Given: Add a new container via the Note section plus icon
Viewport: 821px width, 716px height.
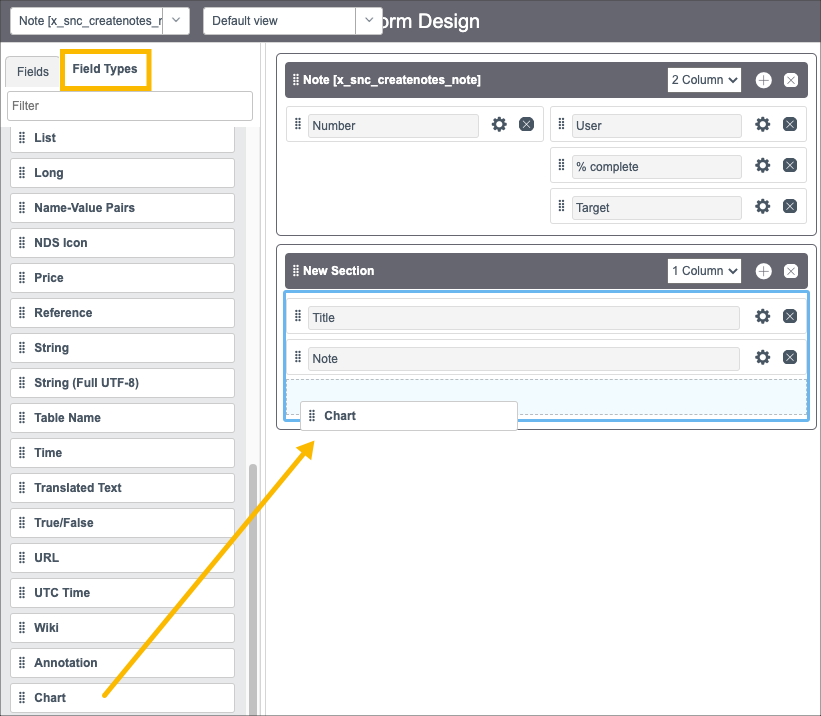Looking at the screenshot, I should click(763, 80).
